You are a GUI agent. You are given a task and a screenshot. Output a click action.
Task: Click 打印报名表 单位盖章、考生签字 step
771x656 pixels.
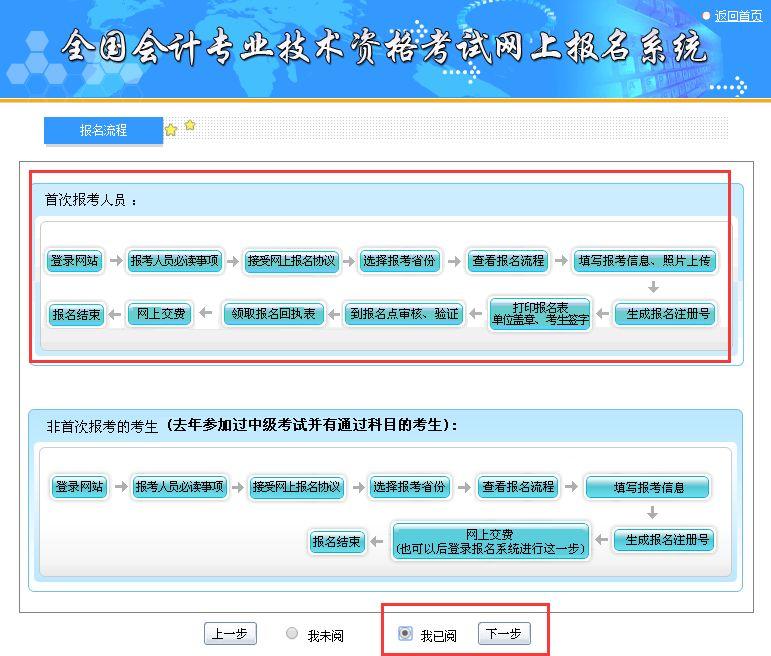point(540,314)
